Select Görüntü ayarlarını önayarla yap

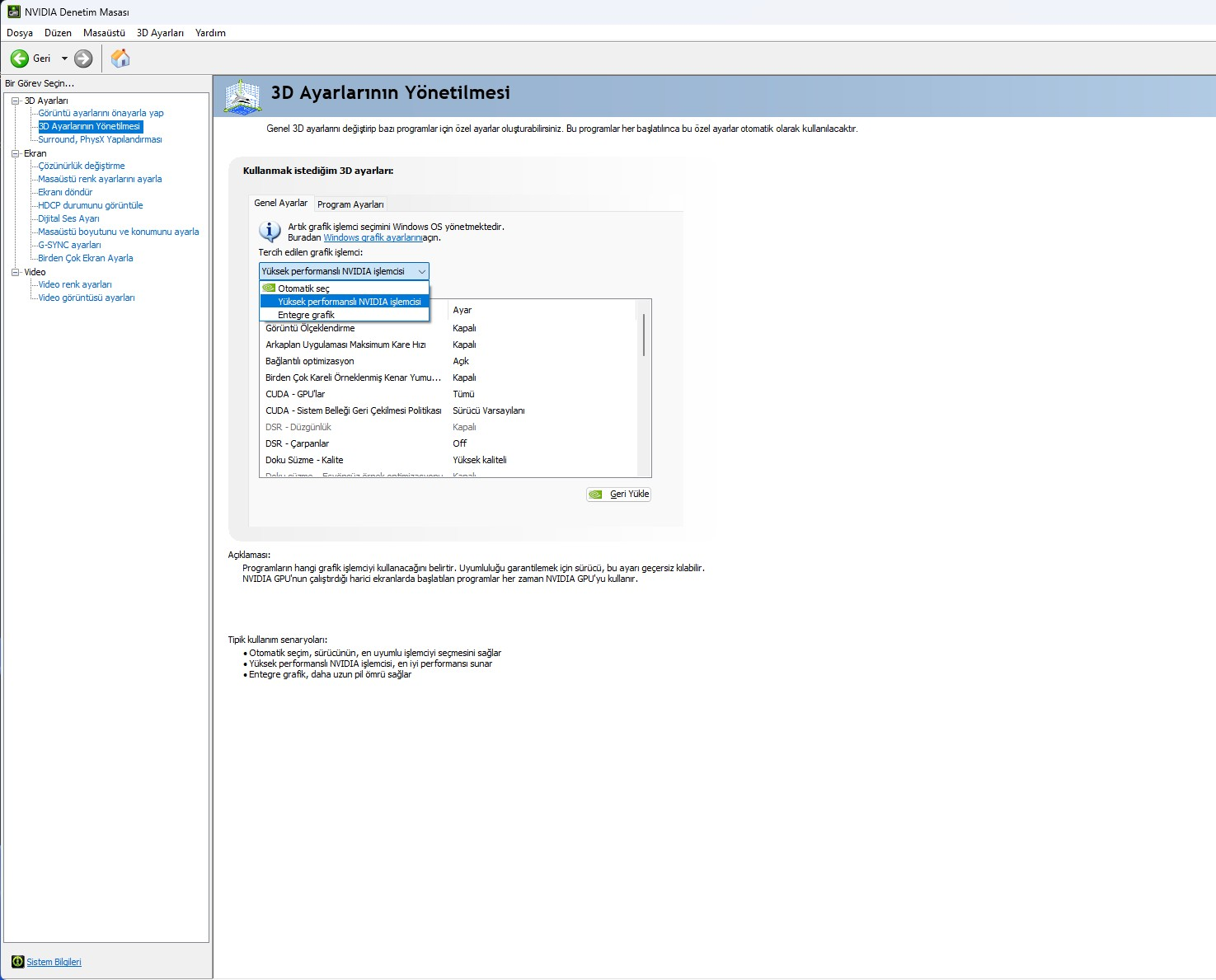pyautogui.click(x=101, y=113)
